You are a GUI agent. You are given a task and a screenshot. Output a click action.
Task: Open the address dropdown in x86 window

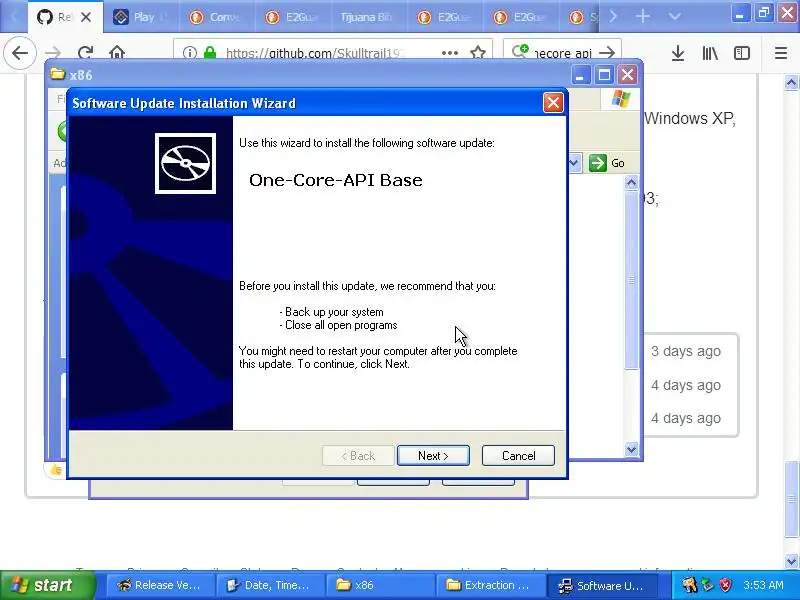(x=574, y=163)
